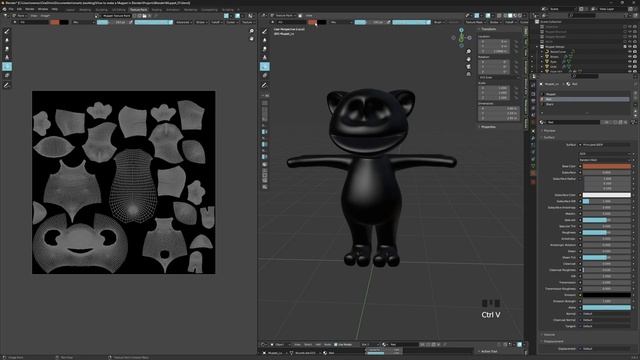Image resolution: width=640 pixels, height=360 pixels.
Task: Expand the Preview panel in the material properties
Action: (549, 131)
